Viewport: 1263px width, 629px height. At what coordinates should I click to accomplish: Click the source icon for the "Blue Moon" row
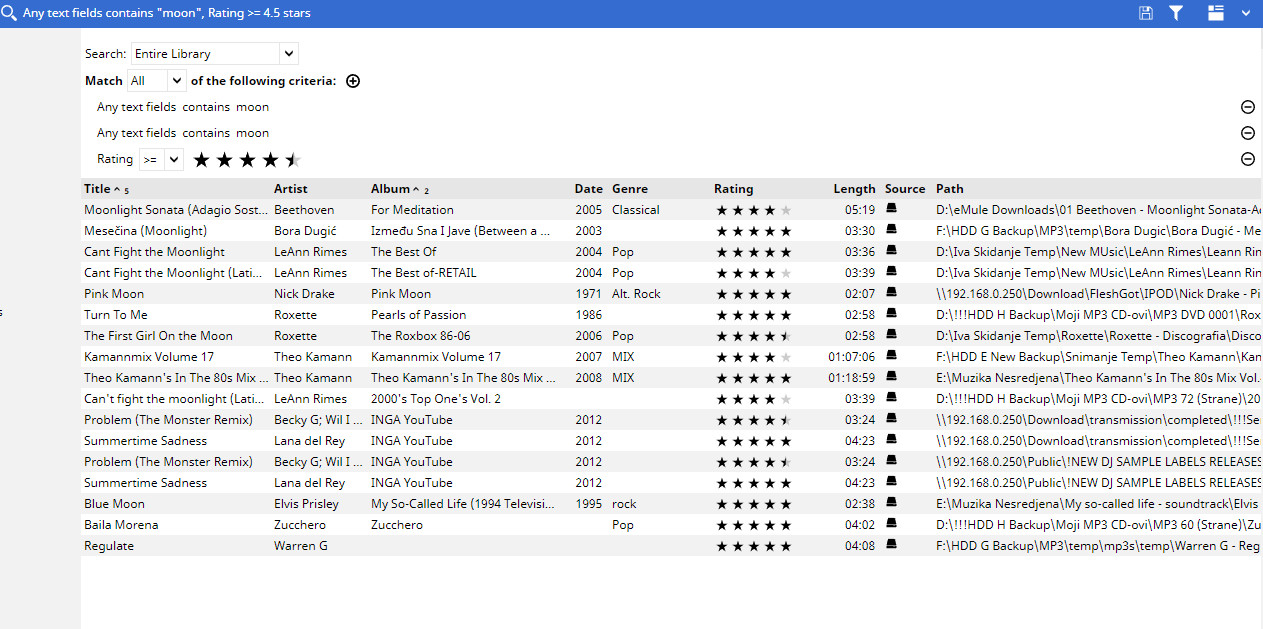(891, 504)
